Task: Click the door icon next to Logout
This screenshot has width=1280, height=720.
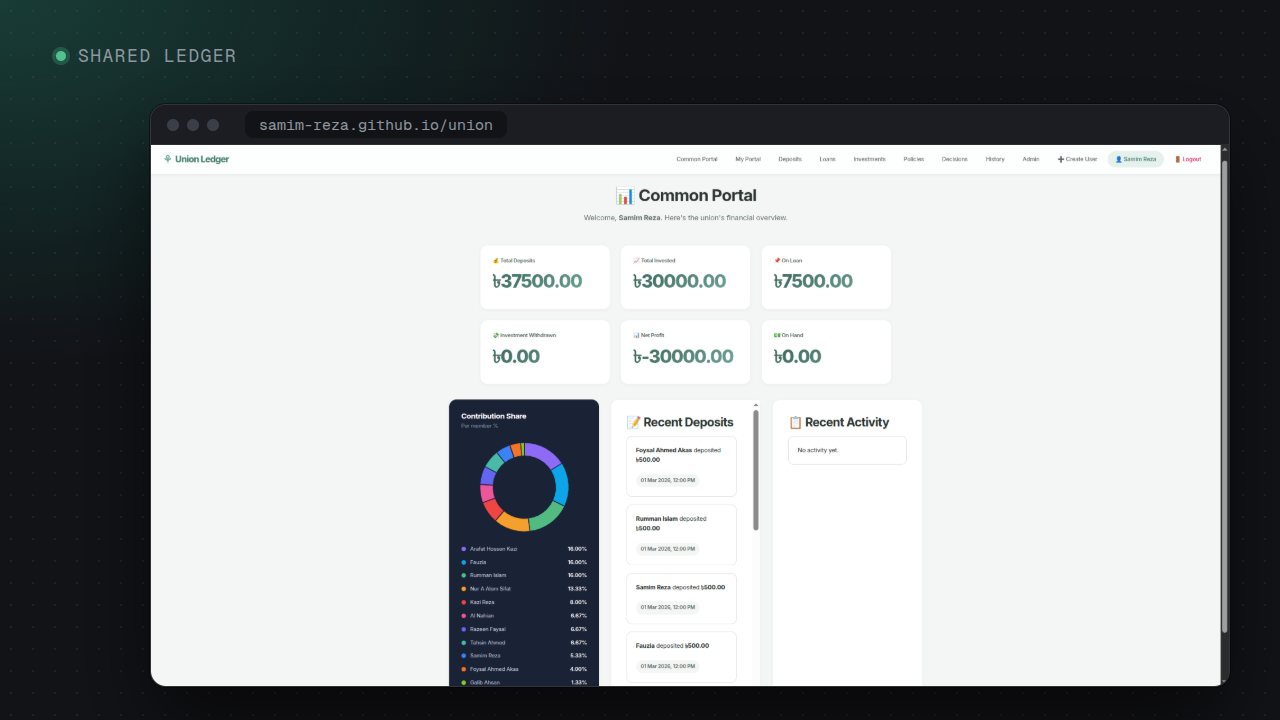Action: (1178, 159)
